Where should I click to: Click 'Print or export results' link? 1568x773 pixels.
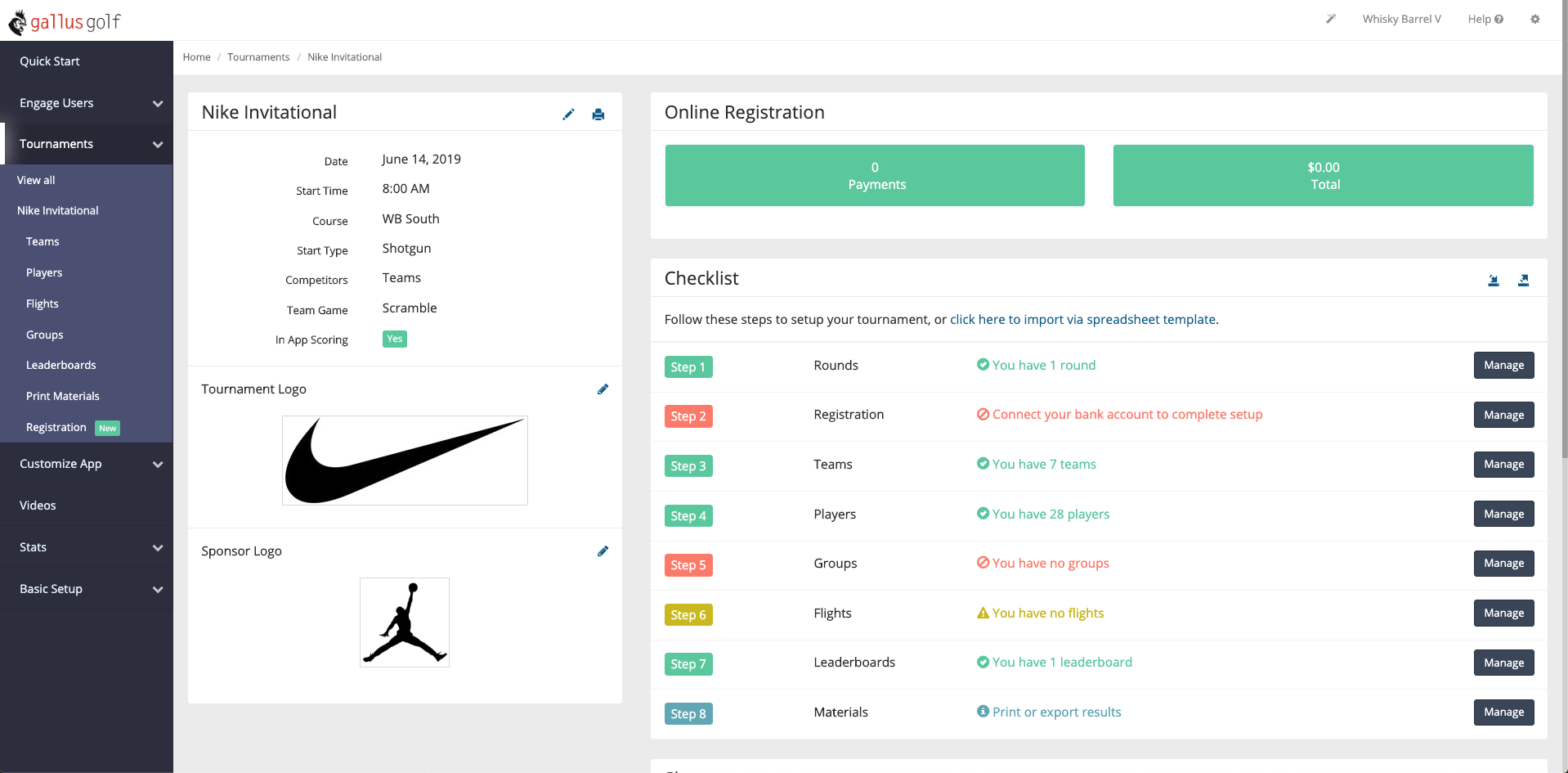tap(1049, 712)
